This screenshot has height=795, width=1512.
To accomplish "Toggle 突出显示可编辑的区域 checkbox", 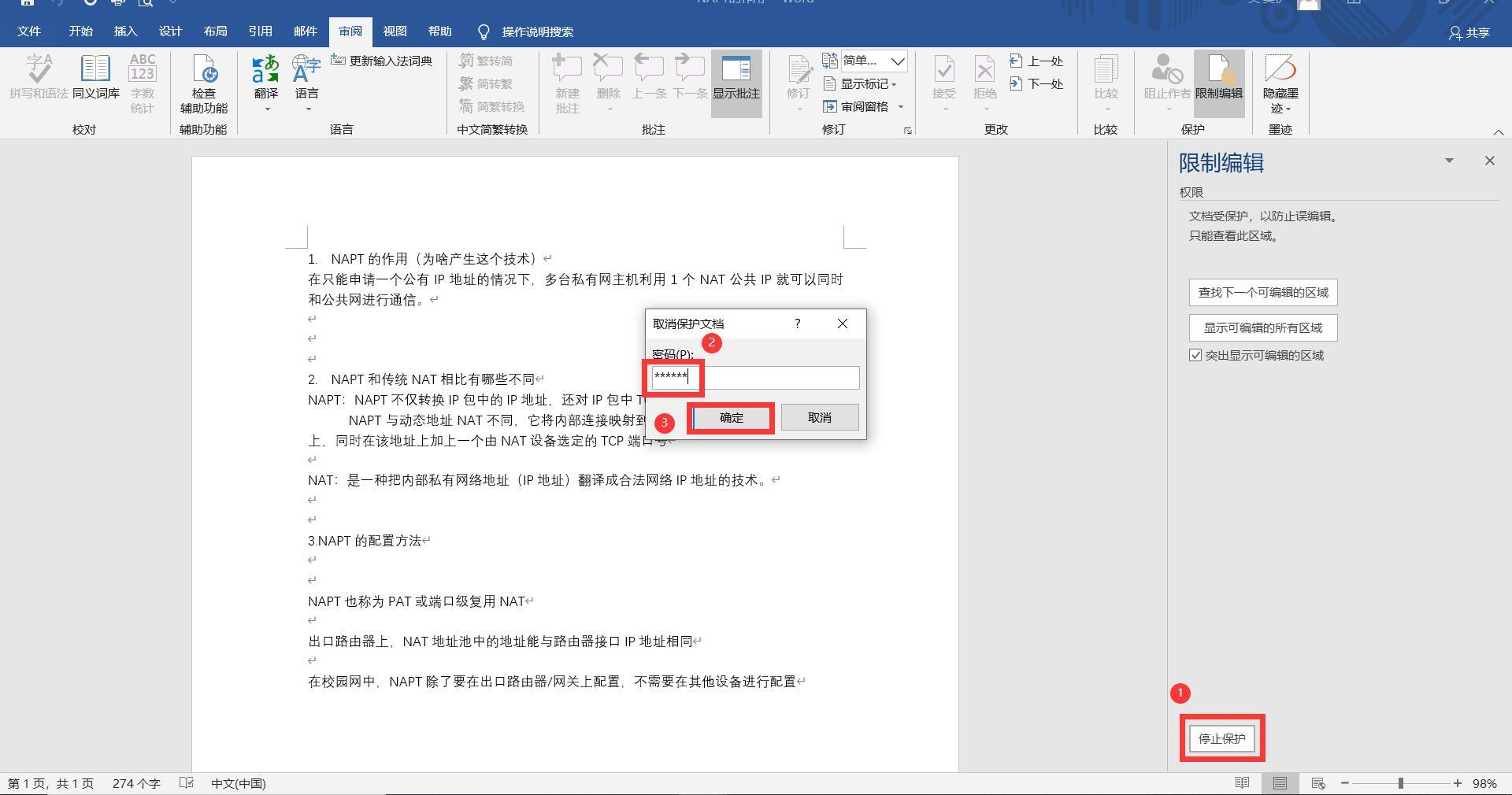I will (x=1195, y=355).
